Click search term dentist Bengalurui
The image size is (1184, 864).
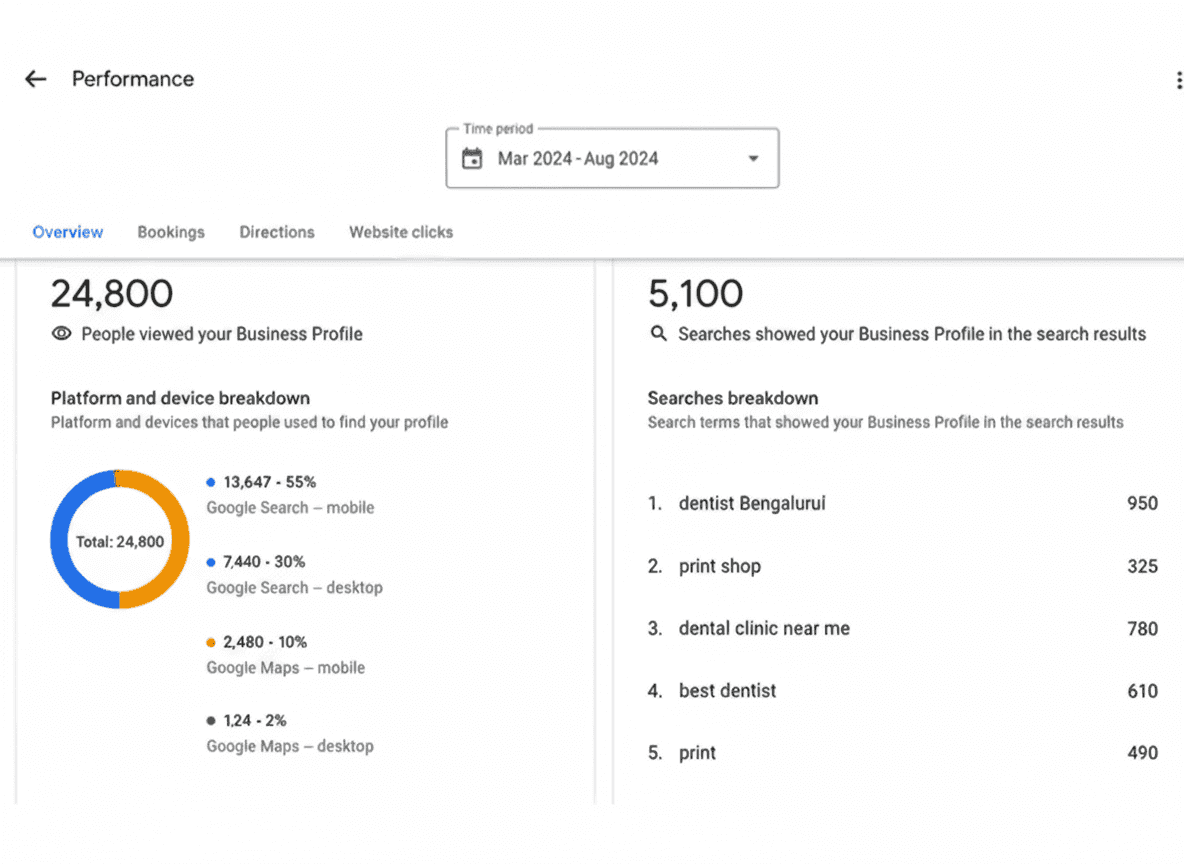(x=752, y=503)
